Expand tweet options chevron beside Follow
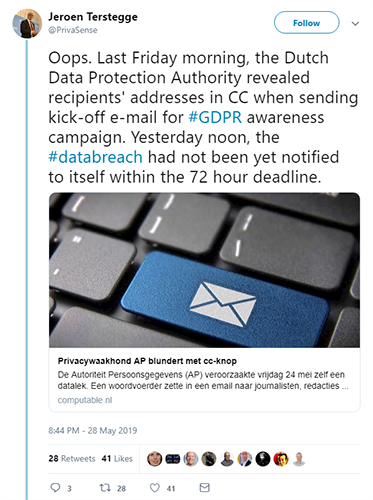373x500 pixels. (x=355, y=23)
